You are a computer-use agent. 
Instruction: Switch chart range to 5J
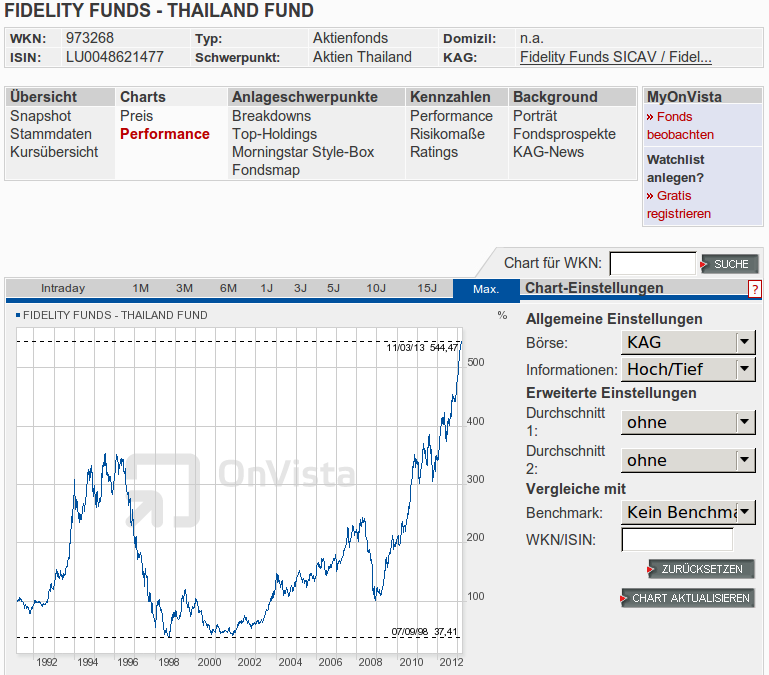click(333, 288)
